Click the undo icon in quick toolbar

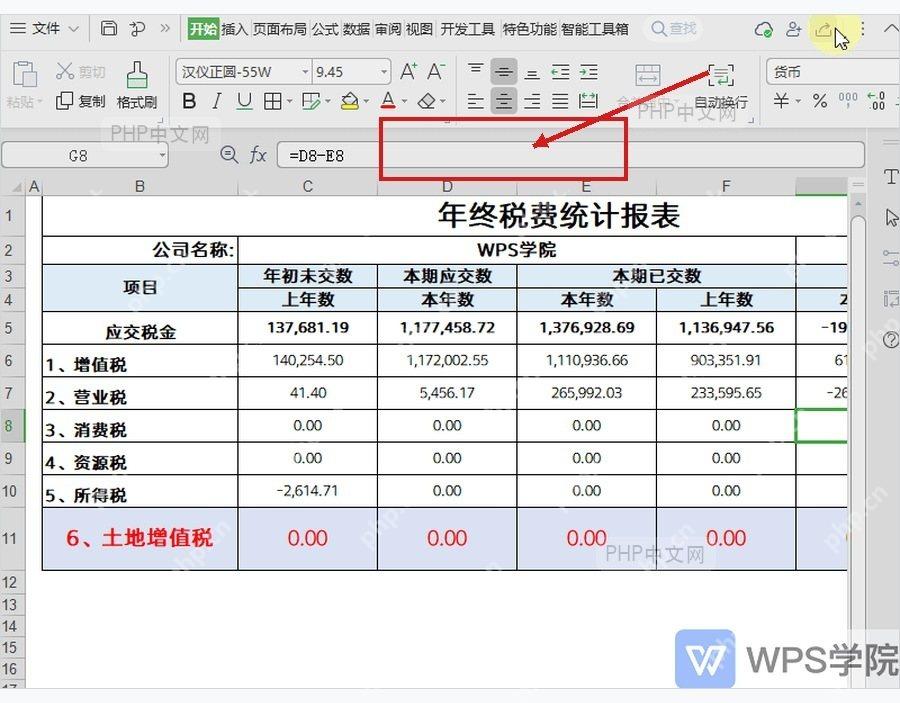click(137, 29)
